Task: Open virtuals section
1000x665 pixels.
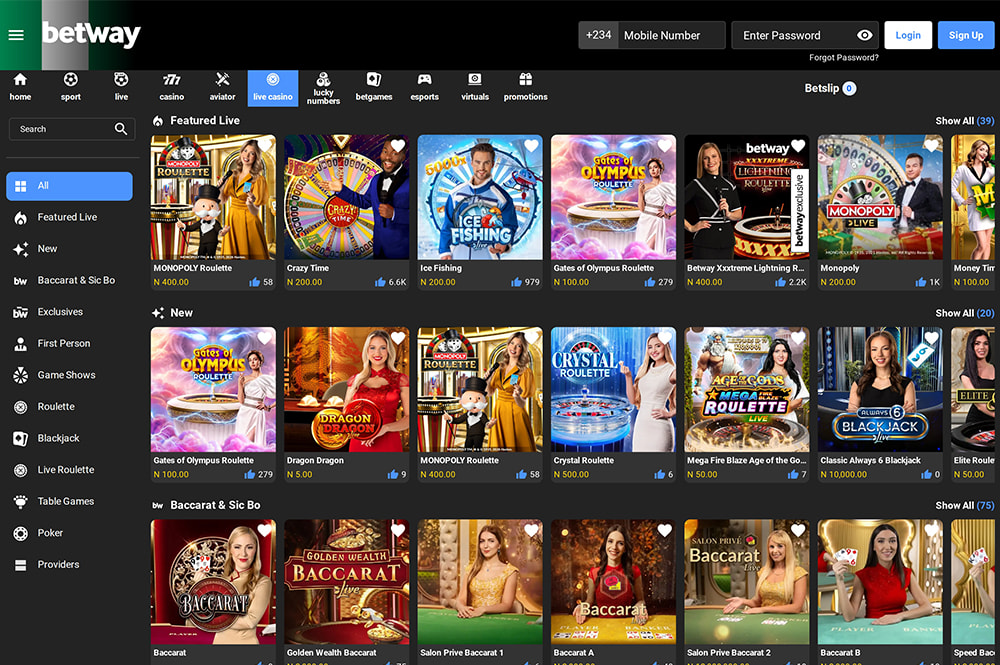Action: point(475,87)
